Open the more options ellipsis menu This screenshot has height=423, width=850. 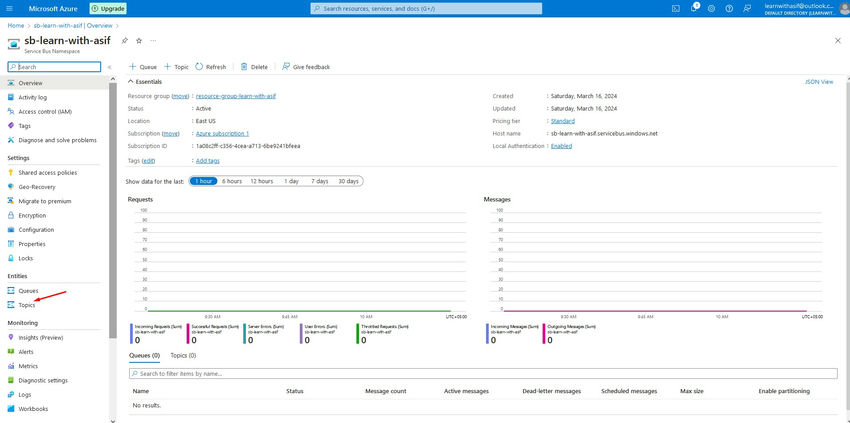coord(153,41)
